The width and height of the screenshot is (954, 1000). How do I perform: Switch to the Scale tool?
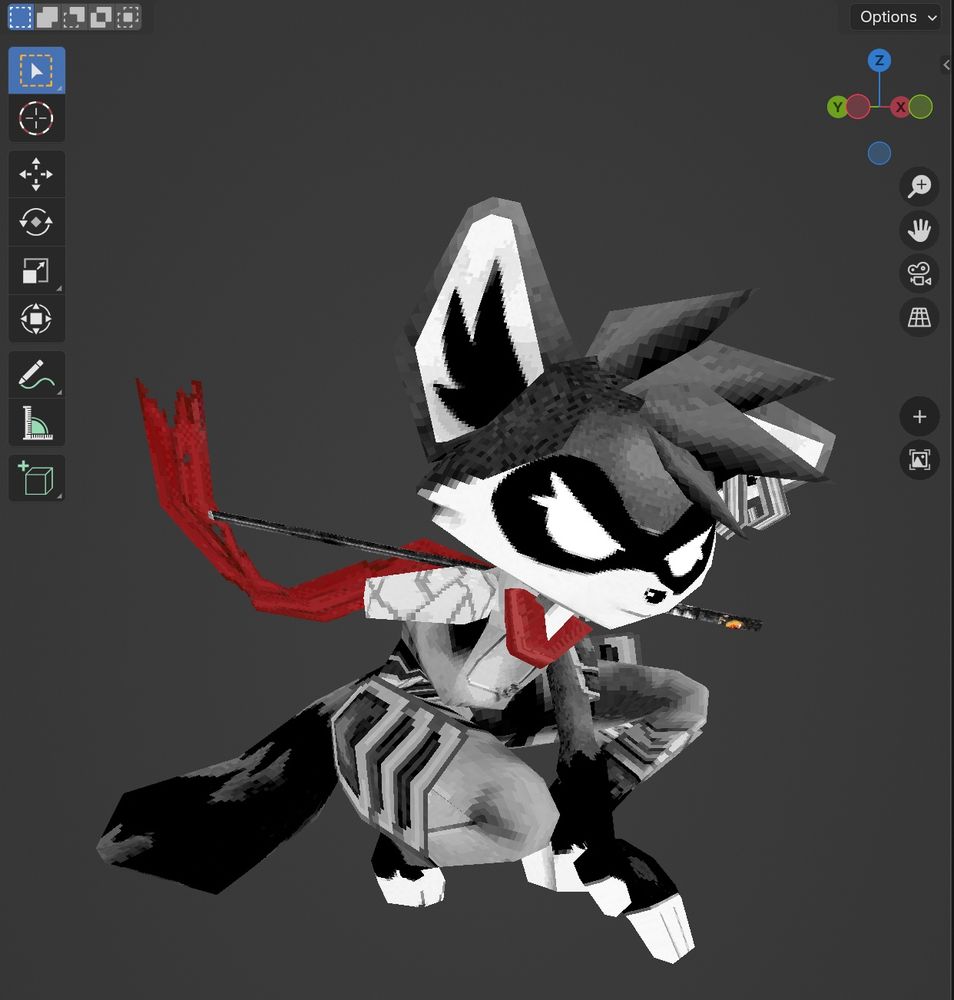pos(36,270)
